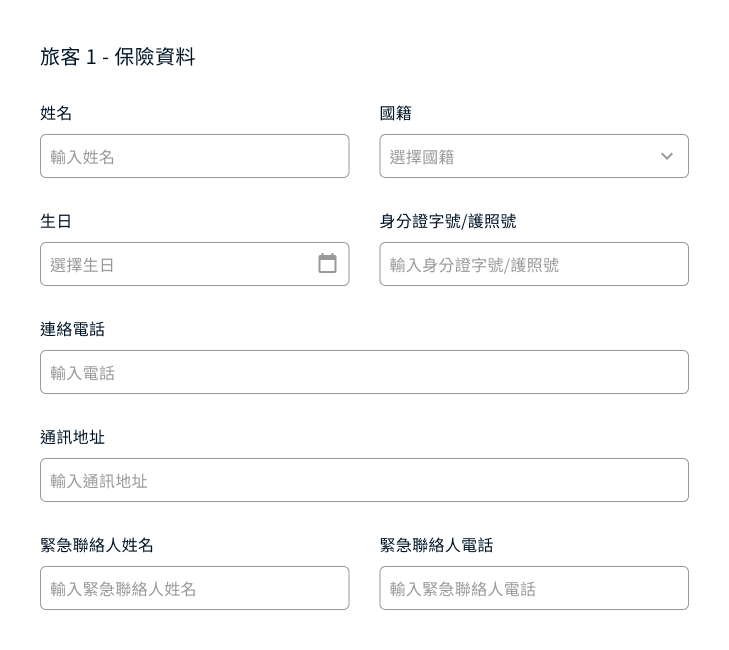This screenshot has height=650, width=729.
Task: Click the 姓名 field label
Action: click(56, 113)
